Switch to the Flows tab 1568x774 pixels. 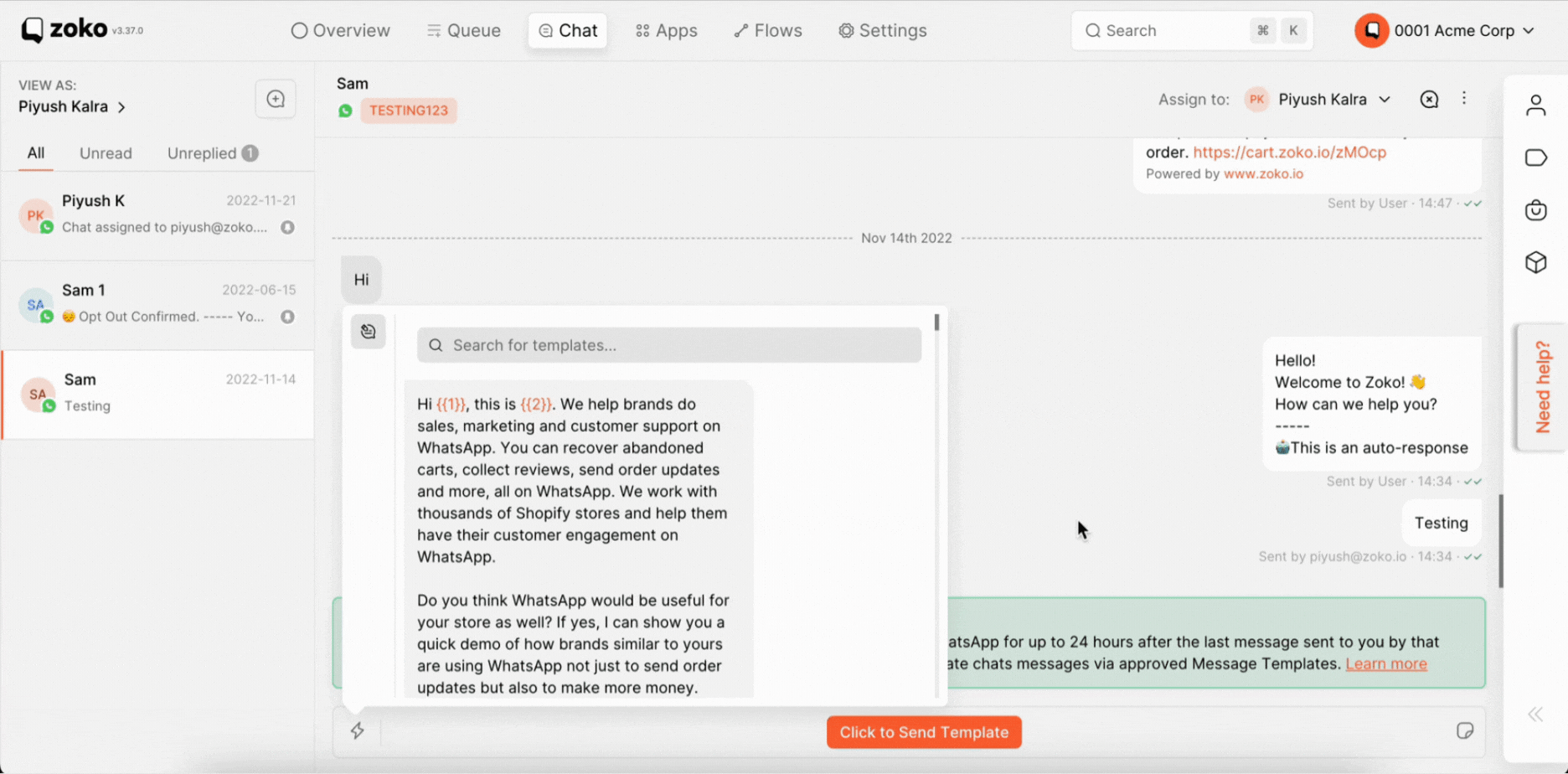[767, 31]
